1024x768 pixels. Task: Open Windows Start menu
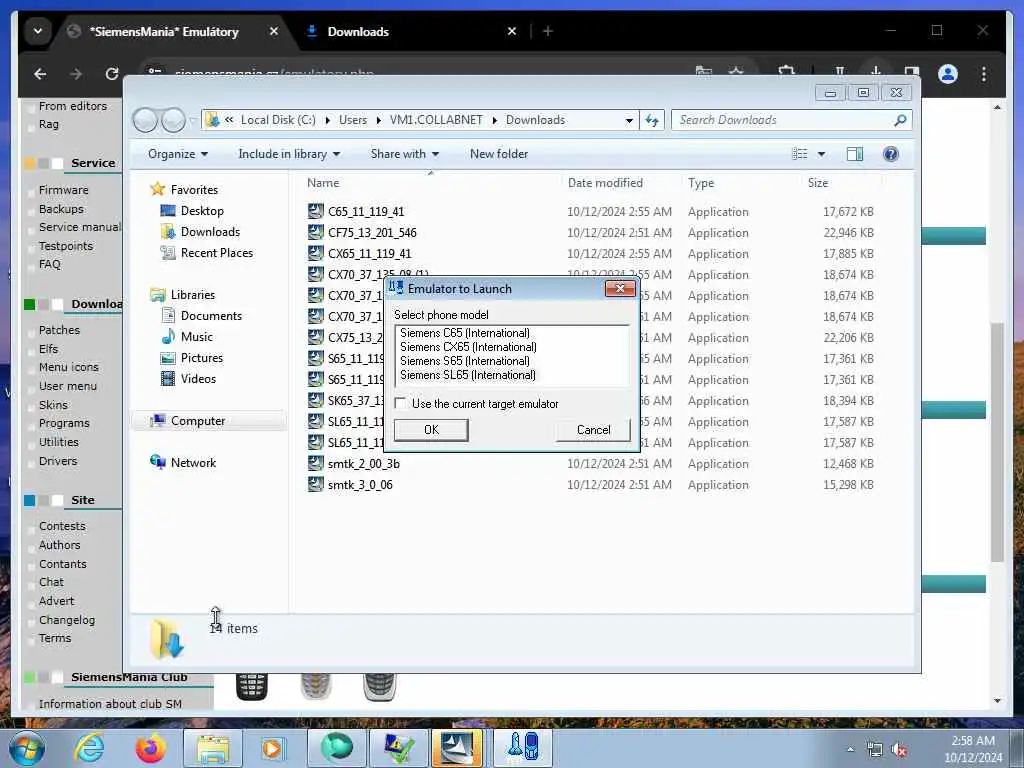coord(26,748)
